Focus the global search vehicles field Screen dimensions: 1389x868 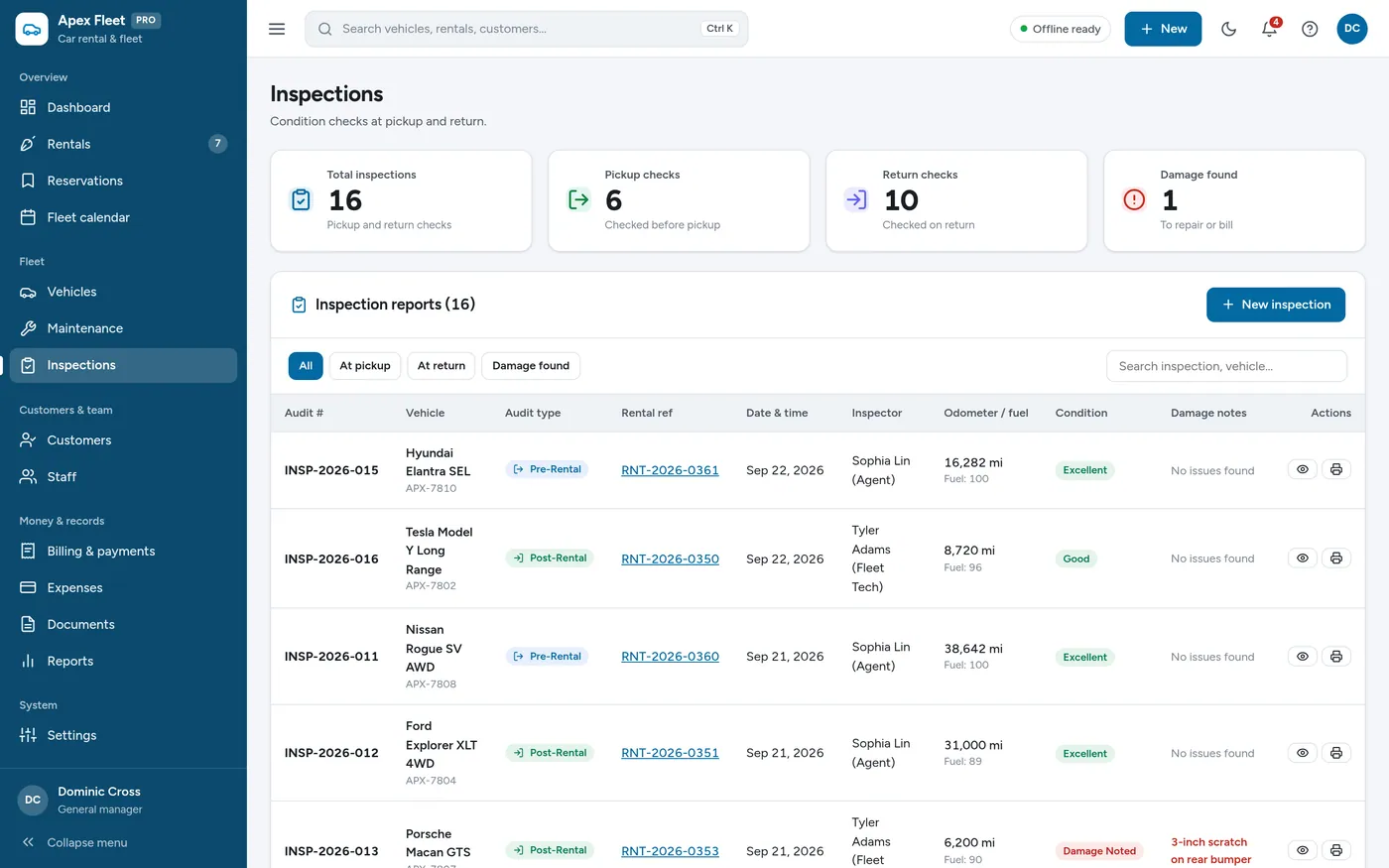pos(527,29)
